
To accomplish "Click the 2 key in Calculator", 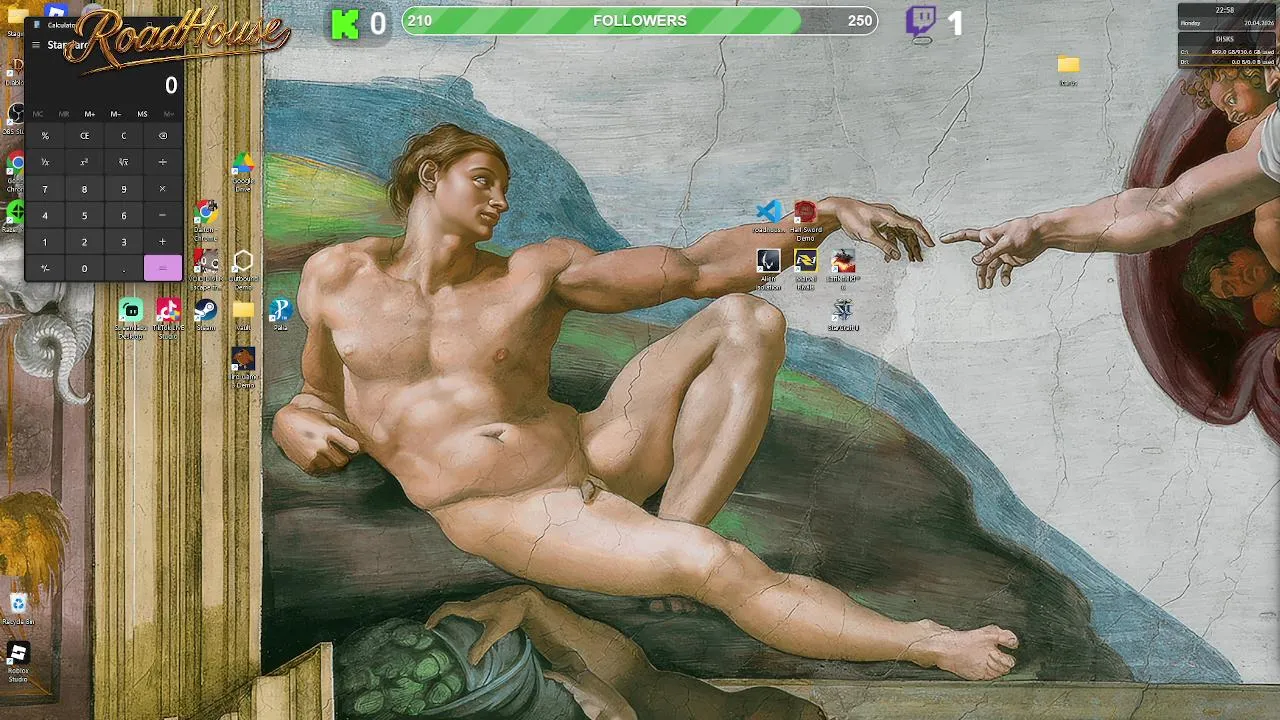I will (x=84, y=242).
